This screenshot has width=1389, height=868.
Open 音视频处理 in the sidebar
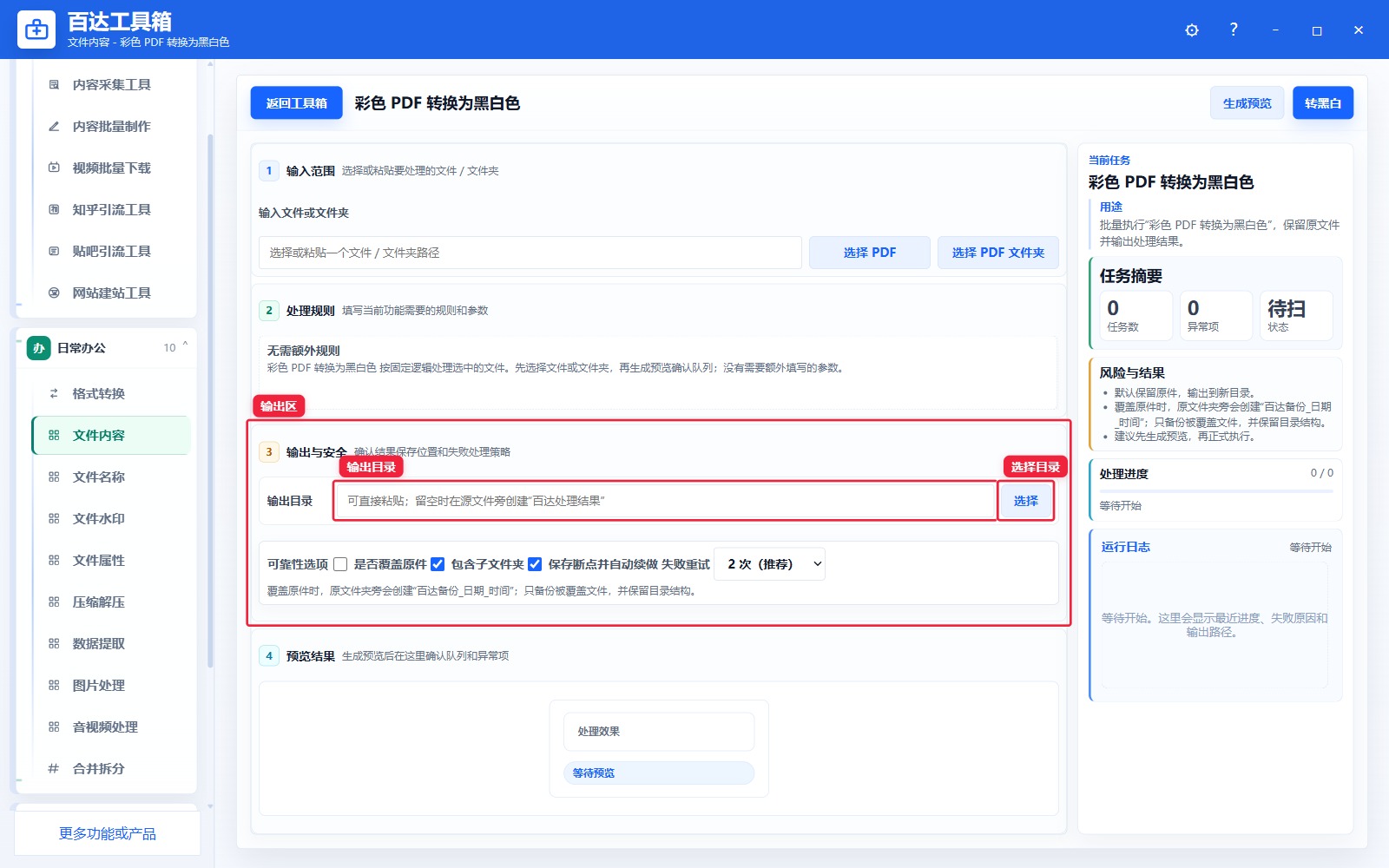[x=111, y=727]
